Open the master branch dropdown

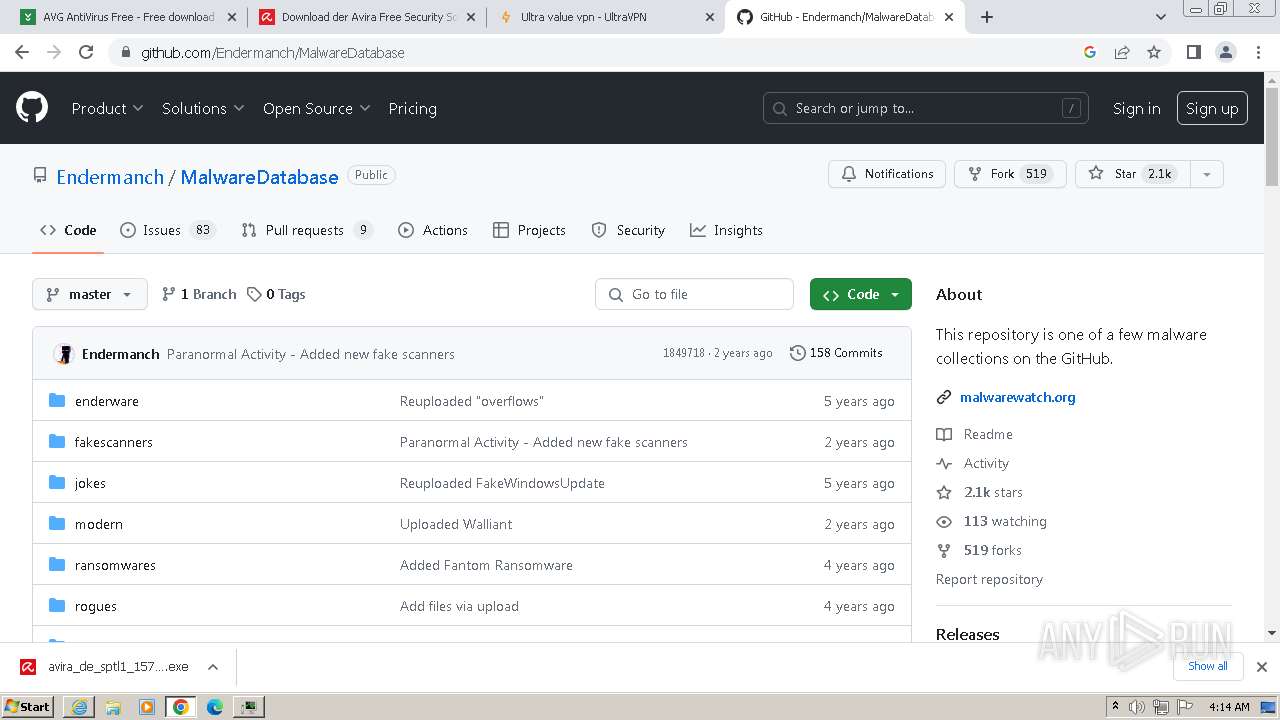[x=90, y=294]
